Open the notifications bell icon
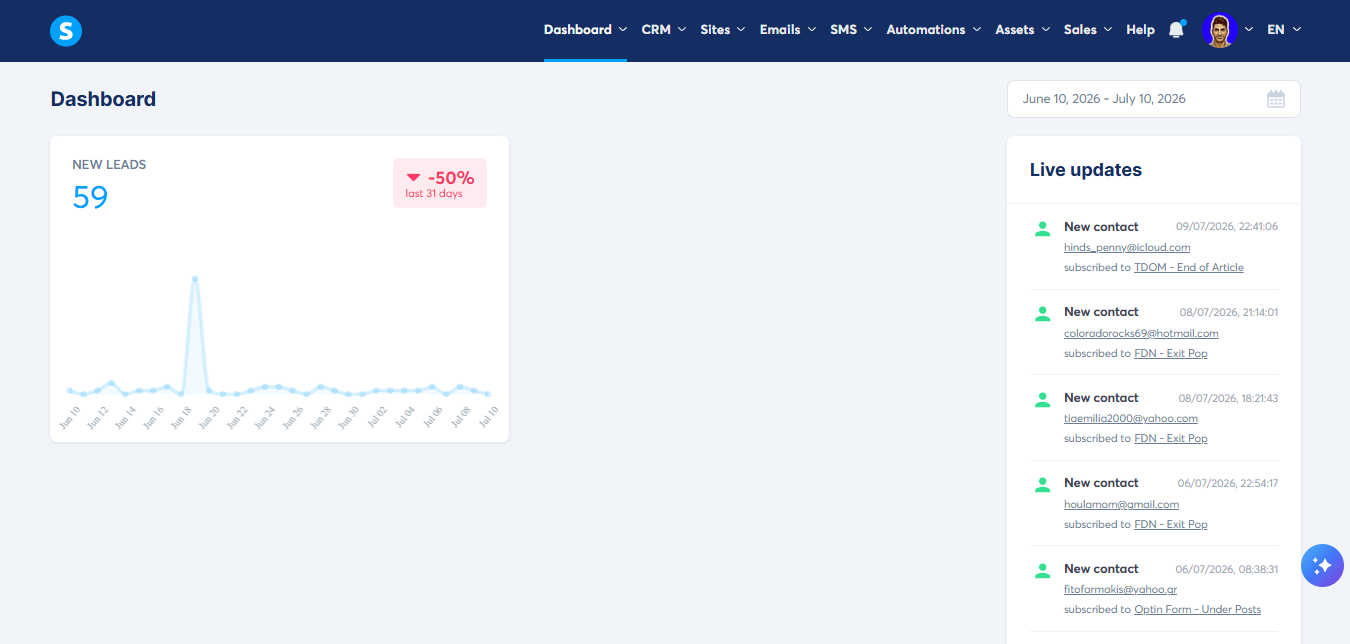This screenshot has width=1350, height=644. tap(1176, 30)
